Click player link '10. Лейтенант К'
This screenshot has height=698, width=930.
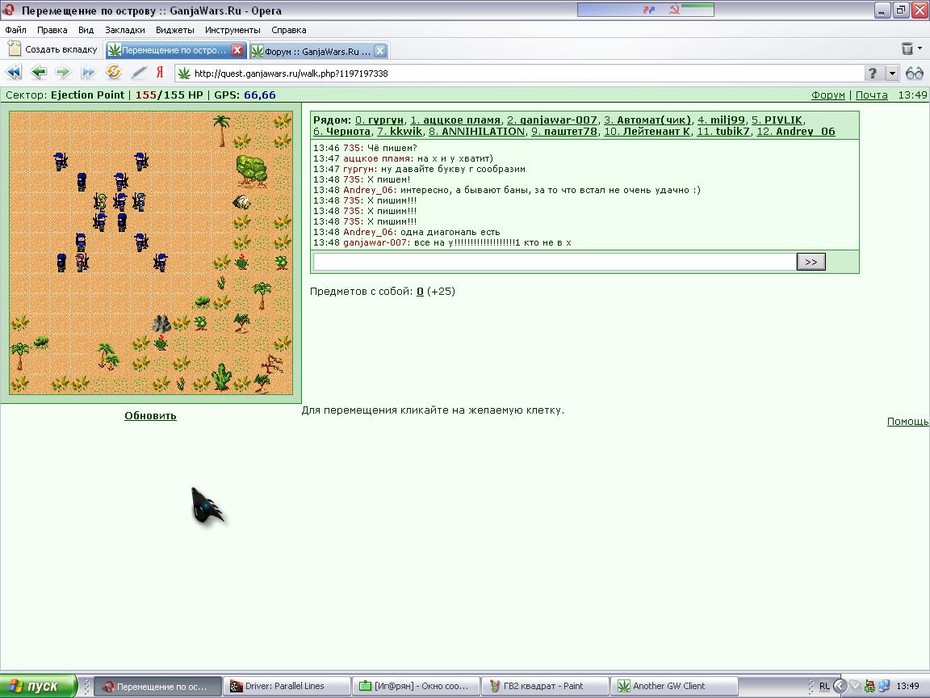tap(647, 132)
